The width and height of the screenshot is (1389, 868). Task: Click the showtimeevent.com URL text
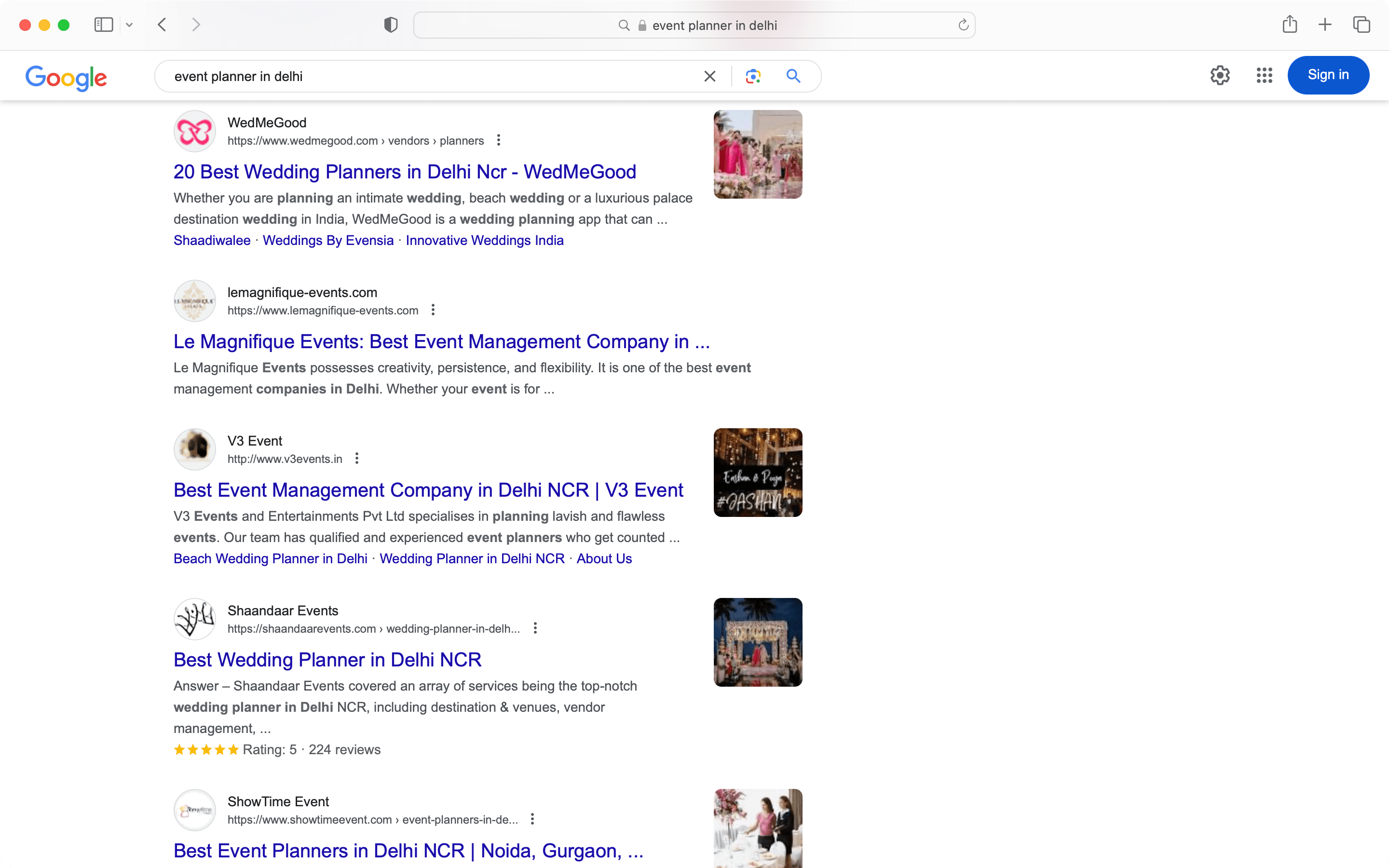click(x=372, y=820)
